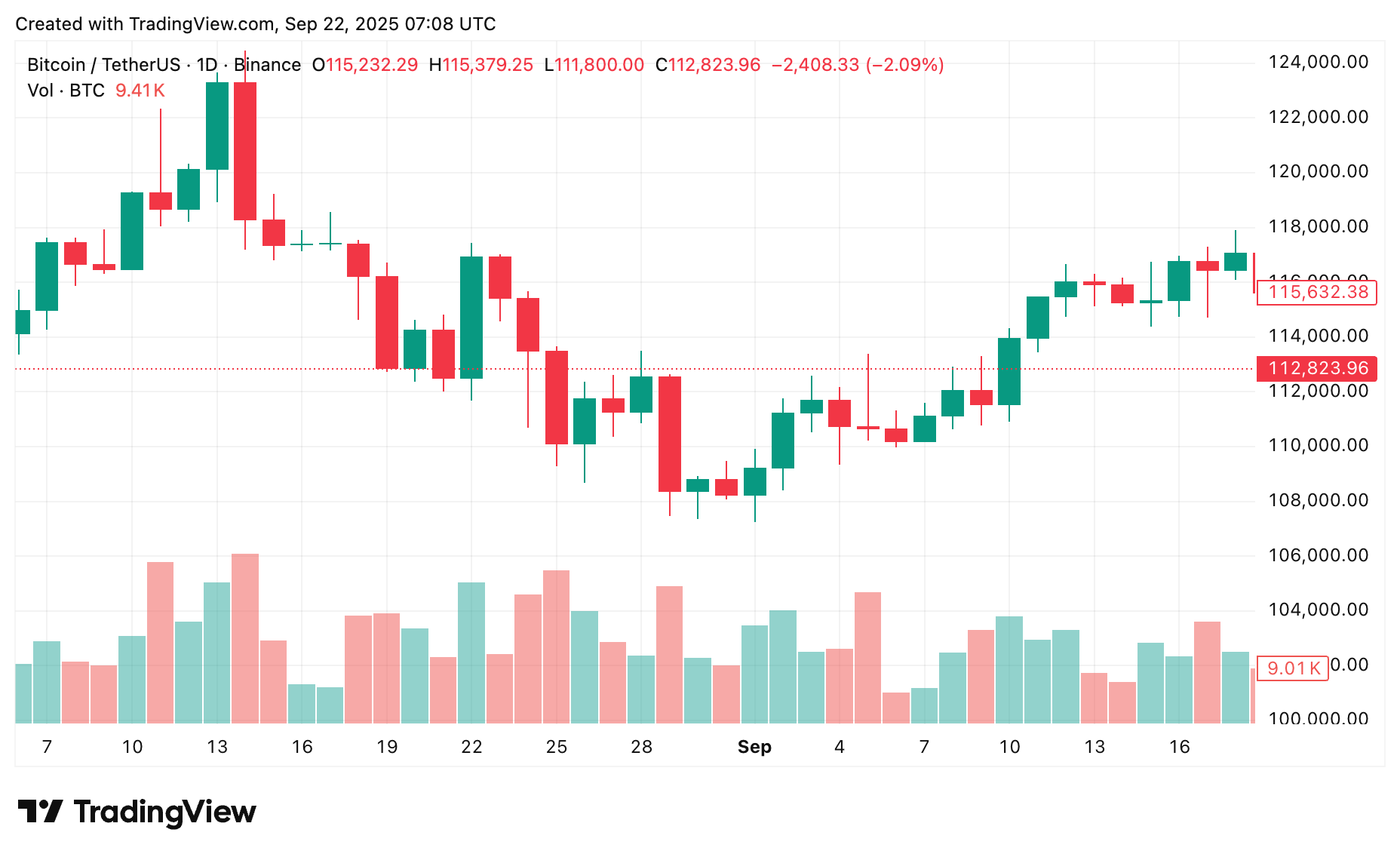Click the low price value L111,800.00
Viewport: 1400px width, 857px height.
(594, 65)
